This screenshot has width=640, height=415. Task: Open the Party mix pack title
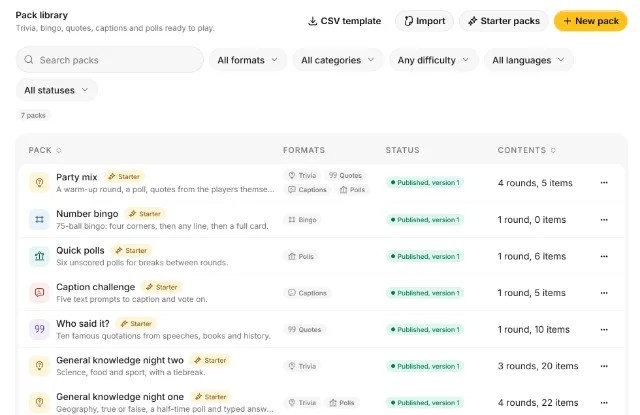point(77,177)
